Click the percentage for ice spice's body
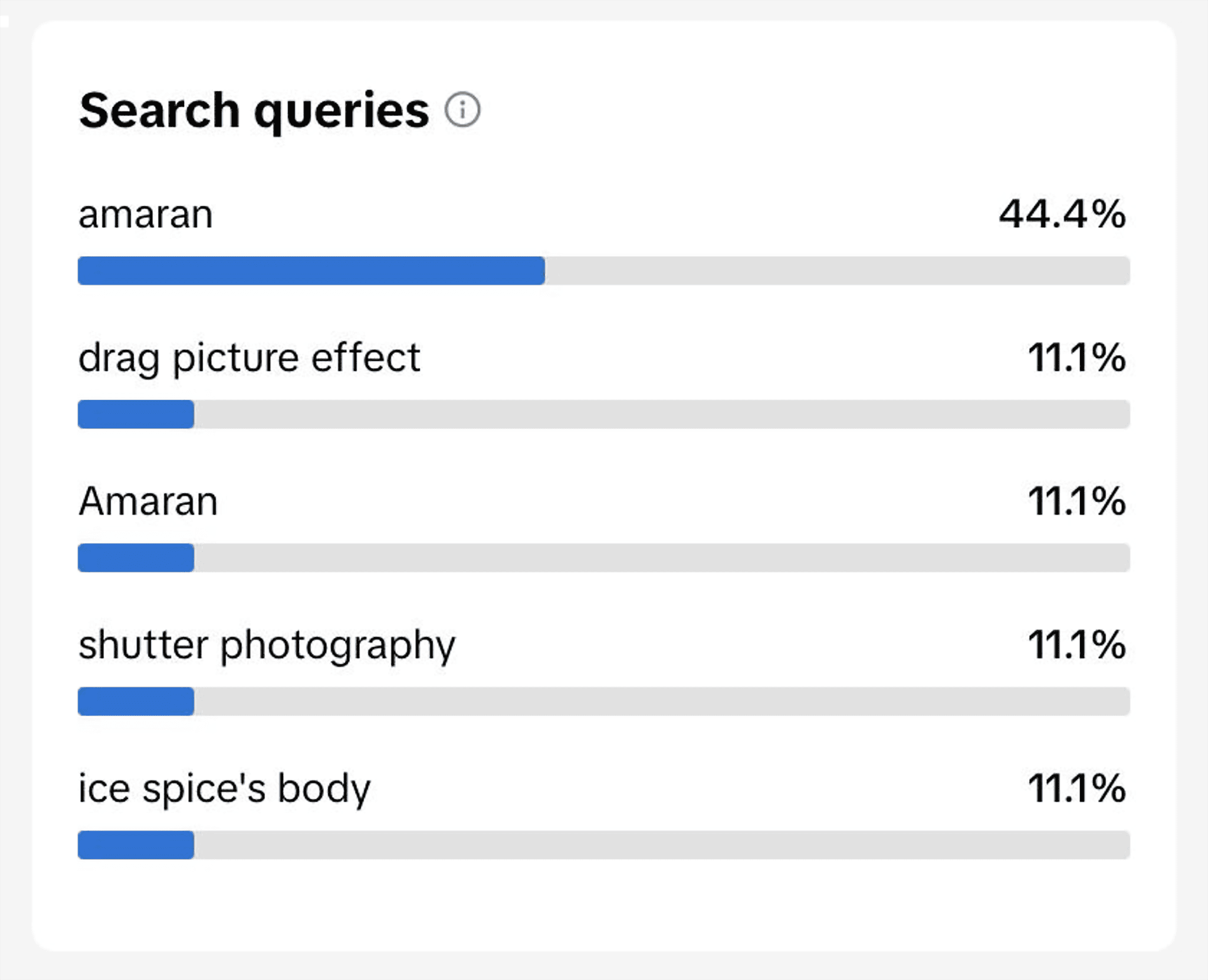The height and width of the screenshot is (980, 1208). pos(1076,788)
